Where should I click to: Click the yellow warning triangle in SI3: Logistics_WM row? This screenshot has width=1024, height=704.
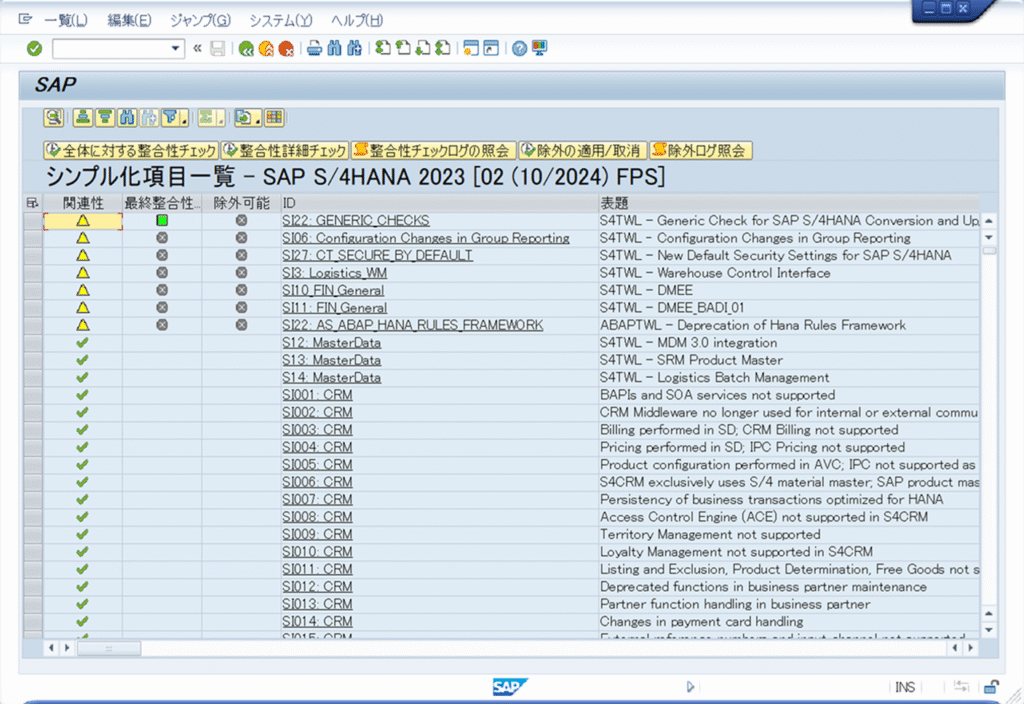point(82,273)
